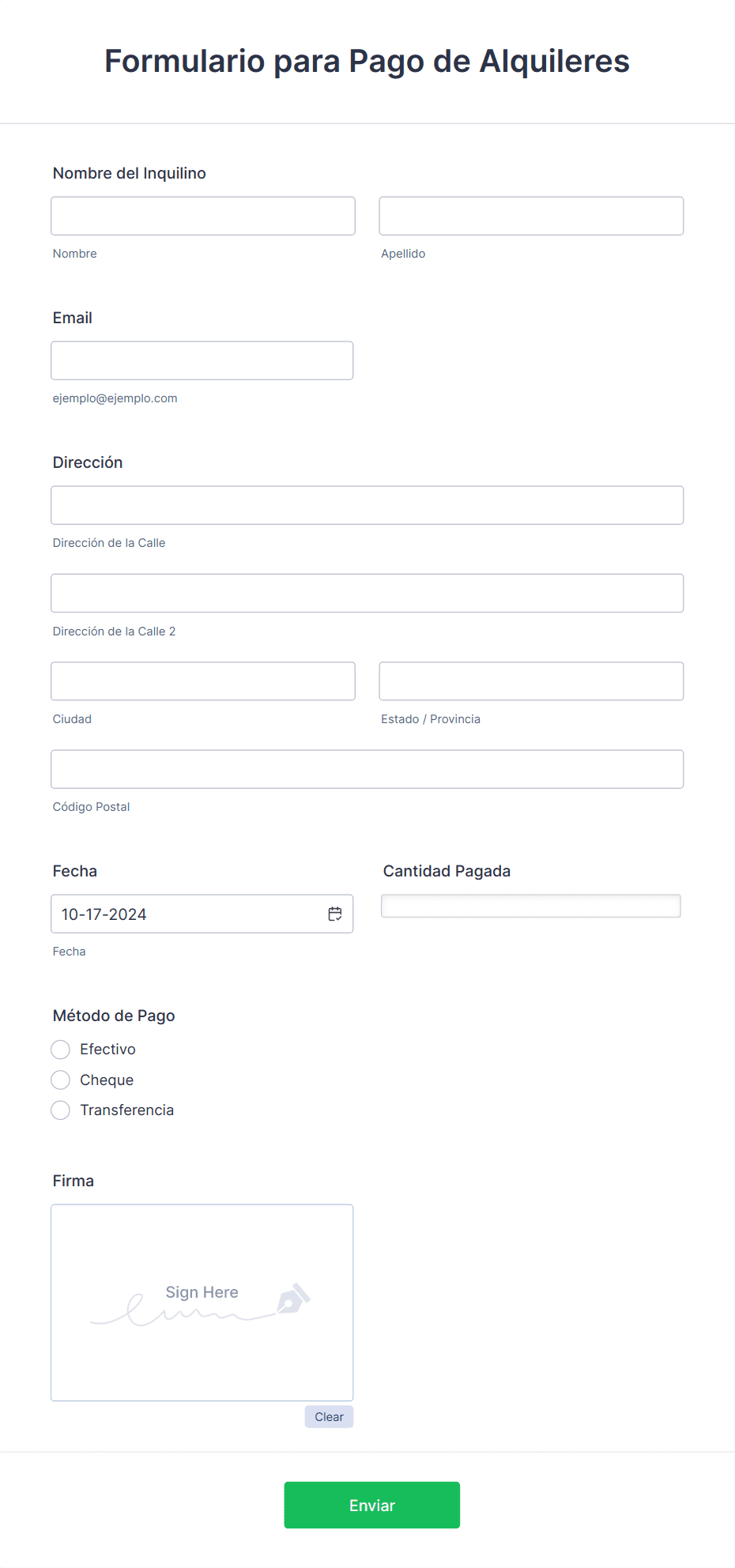Click the Formulario para Pago de Alquileres heading
Screen dimensions: 735x1568
click(367, 61)
